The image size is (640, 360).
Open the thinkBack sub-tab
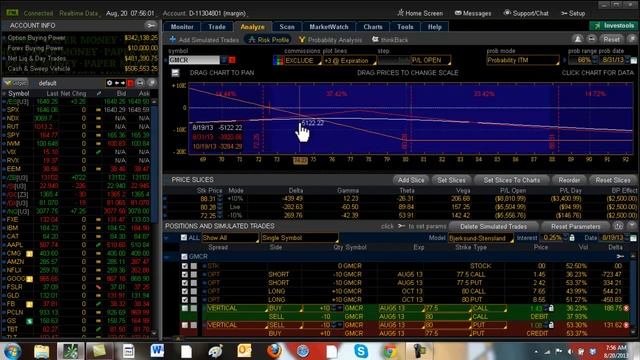point(390,40)
